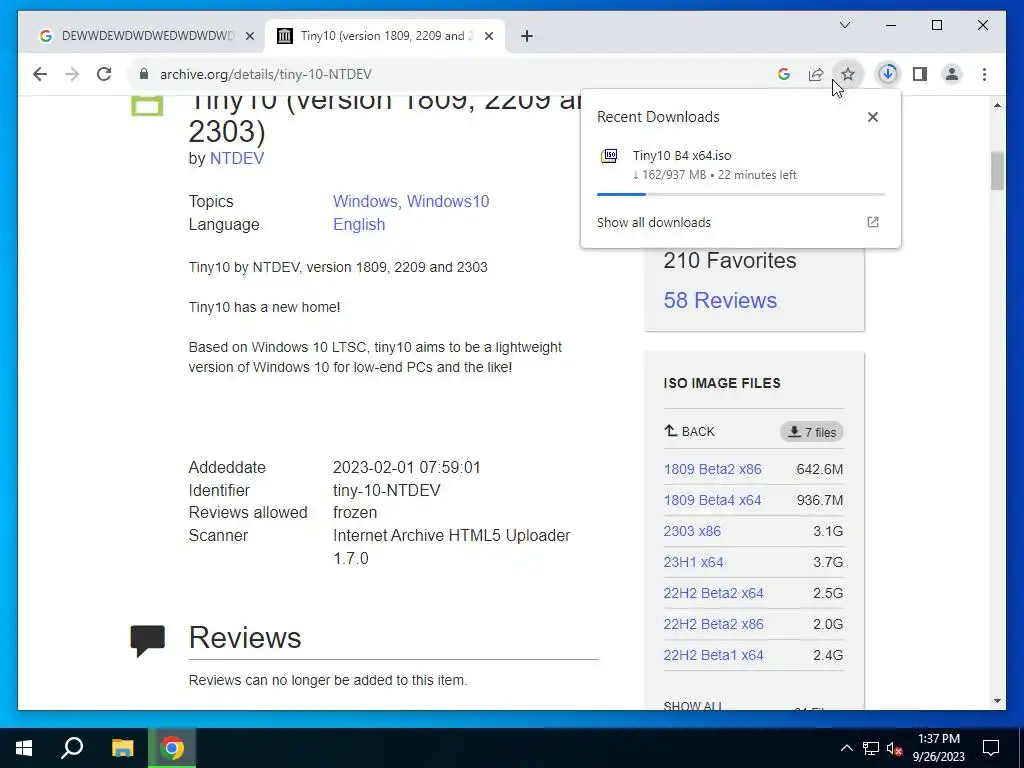Viewport: 1024px width, 768px height.
Task: Open downloads page via external-link icon
Action: click(872, 222)
